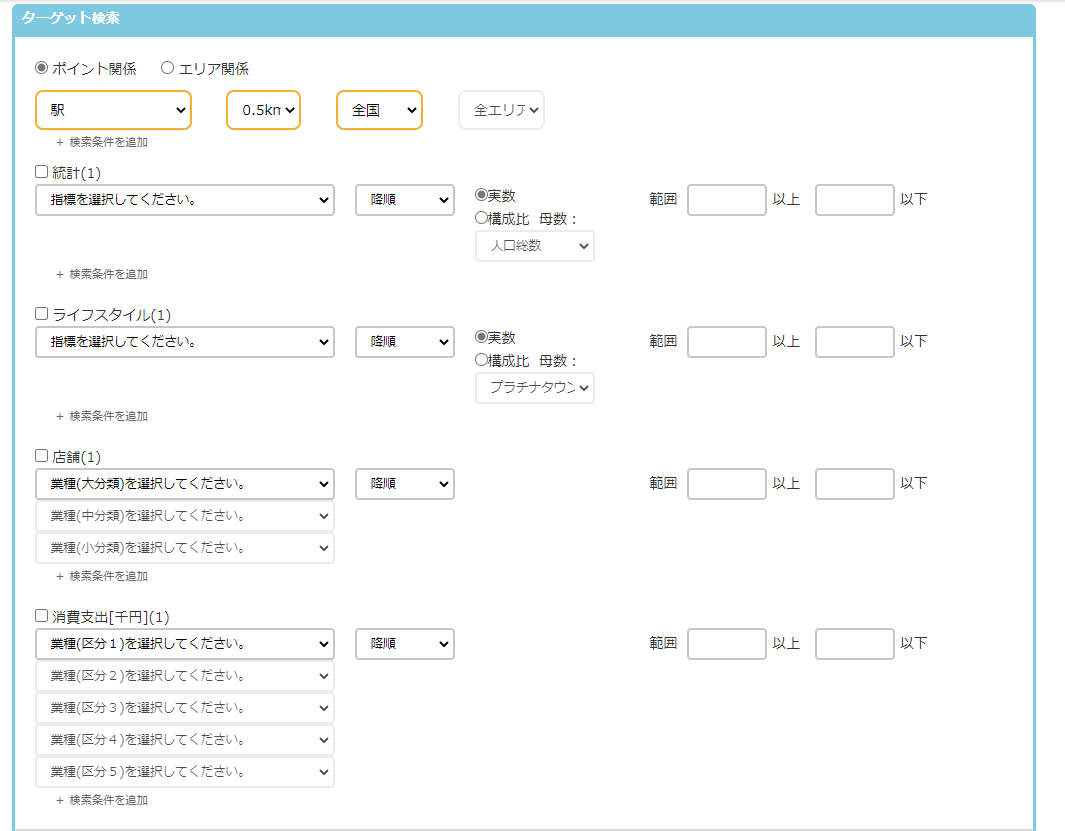1065x831 pixels.
Task: Expand the 業種(区分１) consumption dropdown
Action: [x=185, y=644]
